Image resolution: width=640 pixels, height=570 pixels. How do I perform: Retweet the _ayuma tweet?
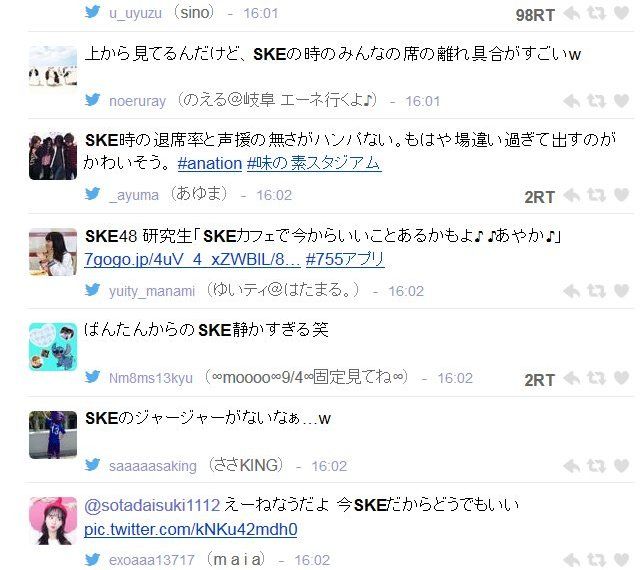click(x=596, y=195)
